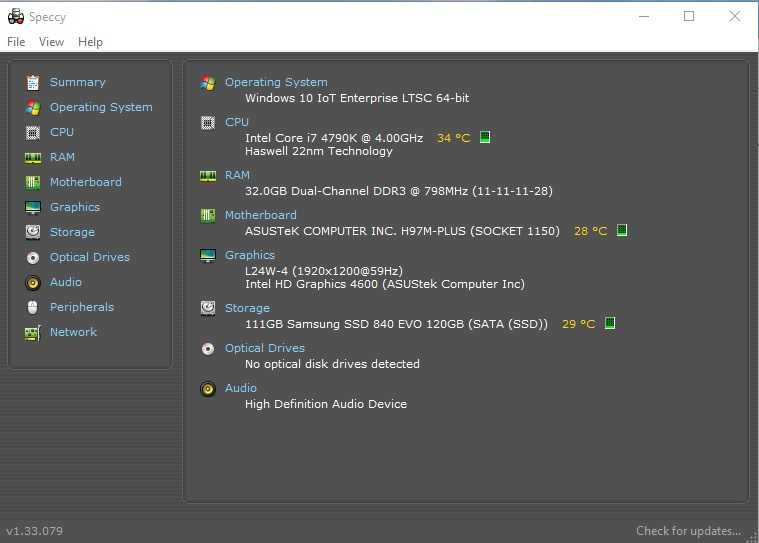Click the Optical Drives heading link in summary

[x=264, y=348]
